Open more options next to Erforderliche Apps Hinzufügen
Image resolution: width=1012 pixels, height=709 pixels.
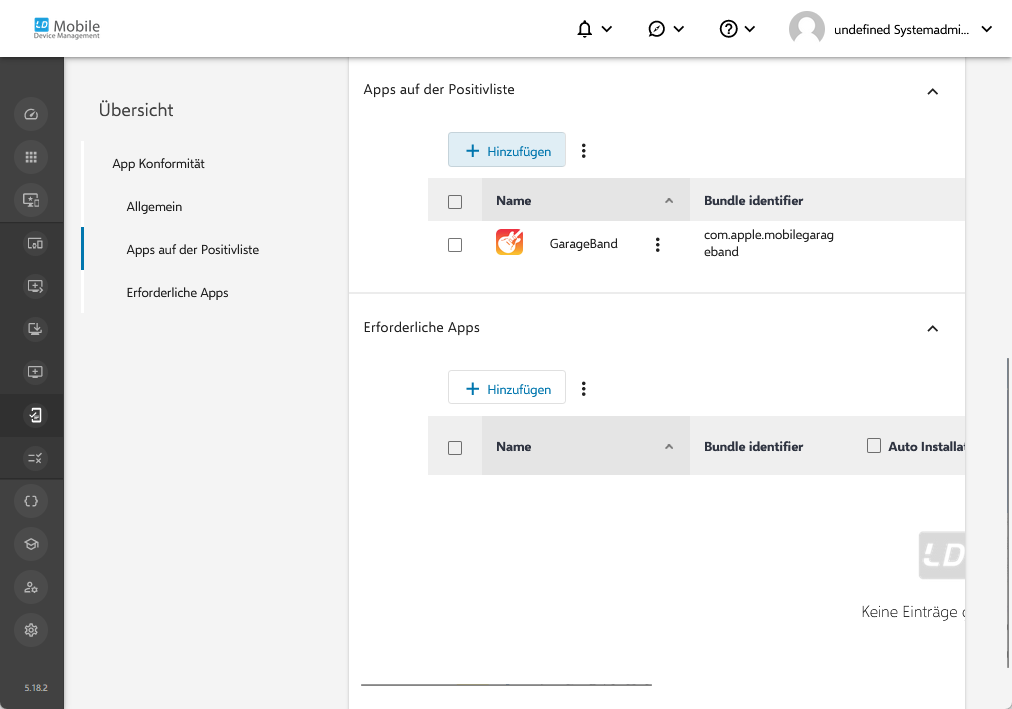(583, 388)
